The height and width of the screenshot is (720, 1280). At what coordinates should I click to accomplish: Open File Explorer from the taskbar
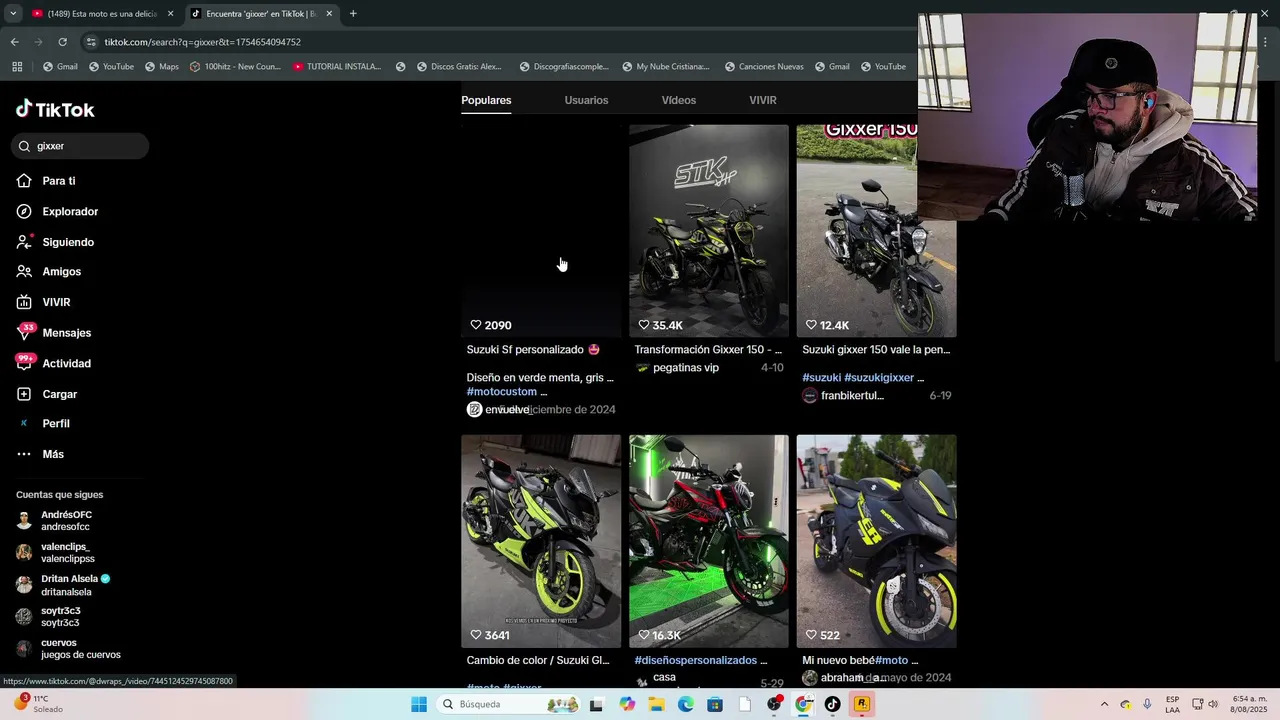[656, 704]
